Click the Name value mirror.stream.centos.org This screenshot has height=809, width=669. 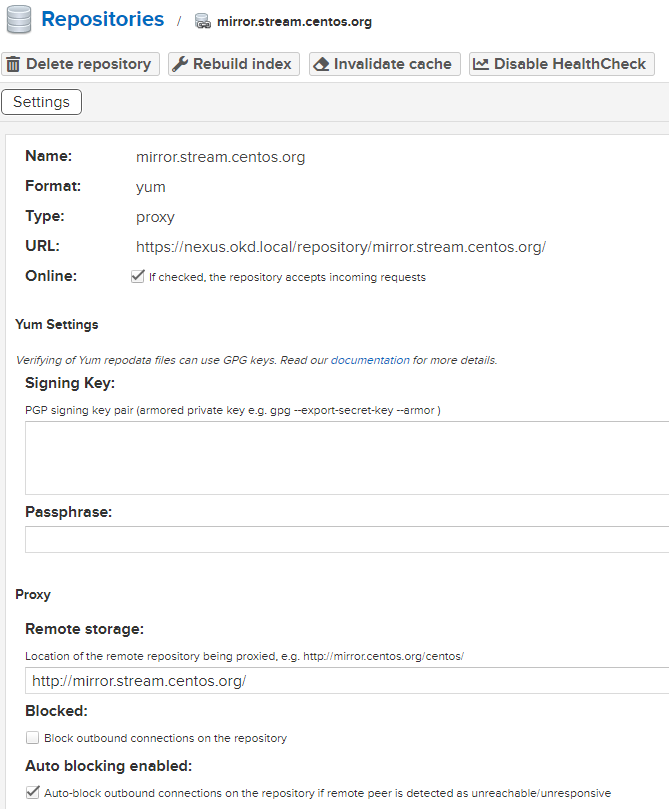coord(221,157)
